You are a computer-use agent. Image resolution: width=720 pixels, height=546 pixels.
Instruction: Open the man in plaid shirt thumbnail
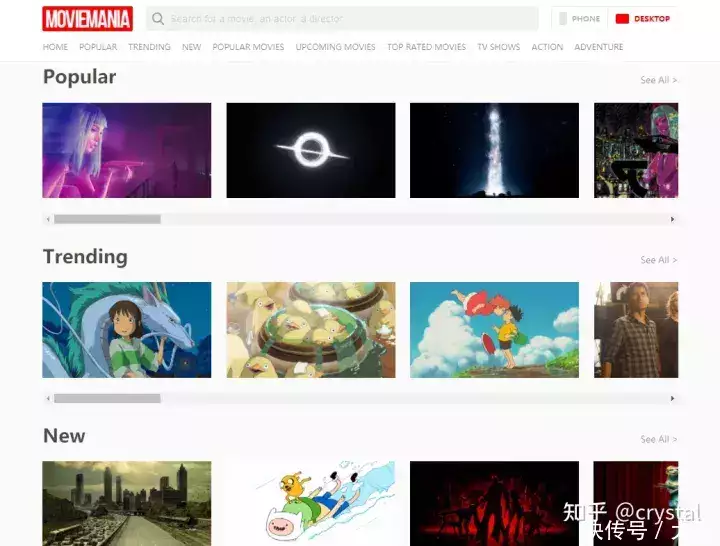pos(636,330)
